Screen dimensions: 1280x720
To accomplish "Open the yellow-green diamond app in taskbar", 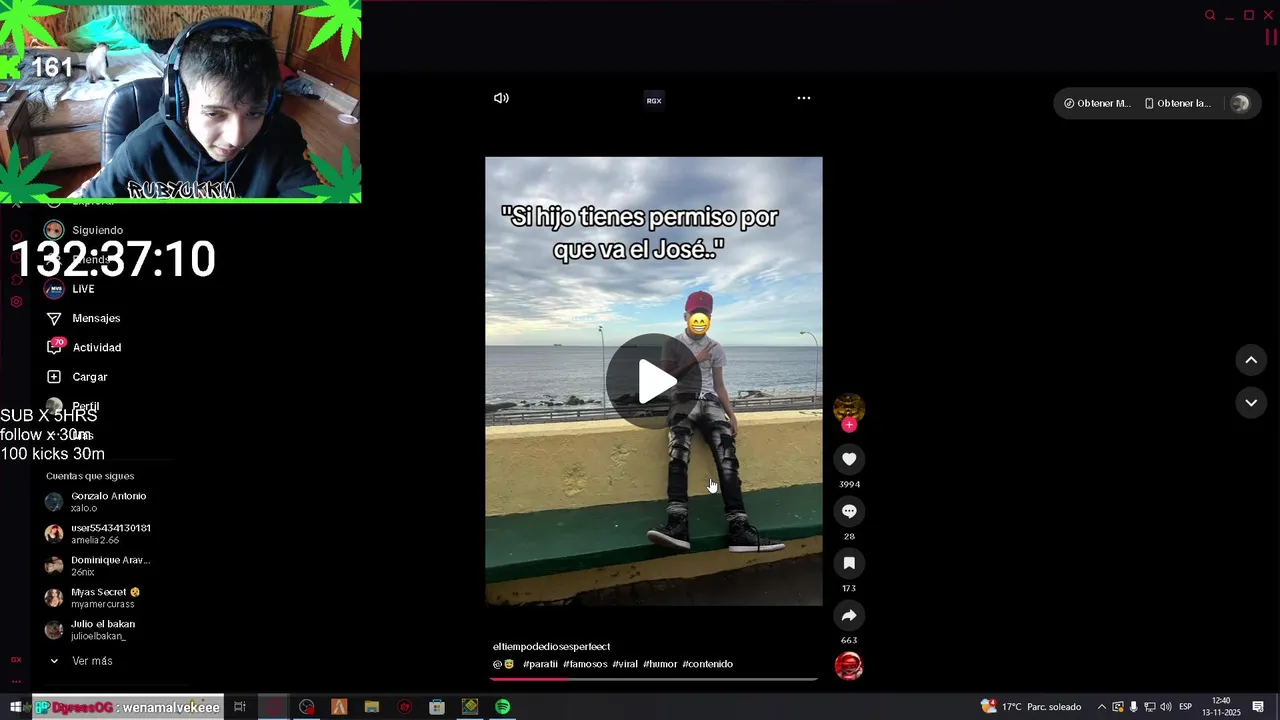I will pos(470,707).
